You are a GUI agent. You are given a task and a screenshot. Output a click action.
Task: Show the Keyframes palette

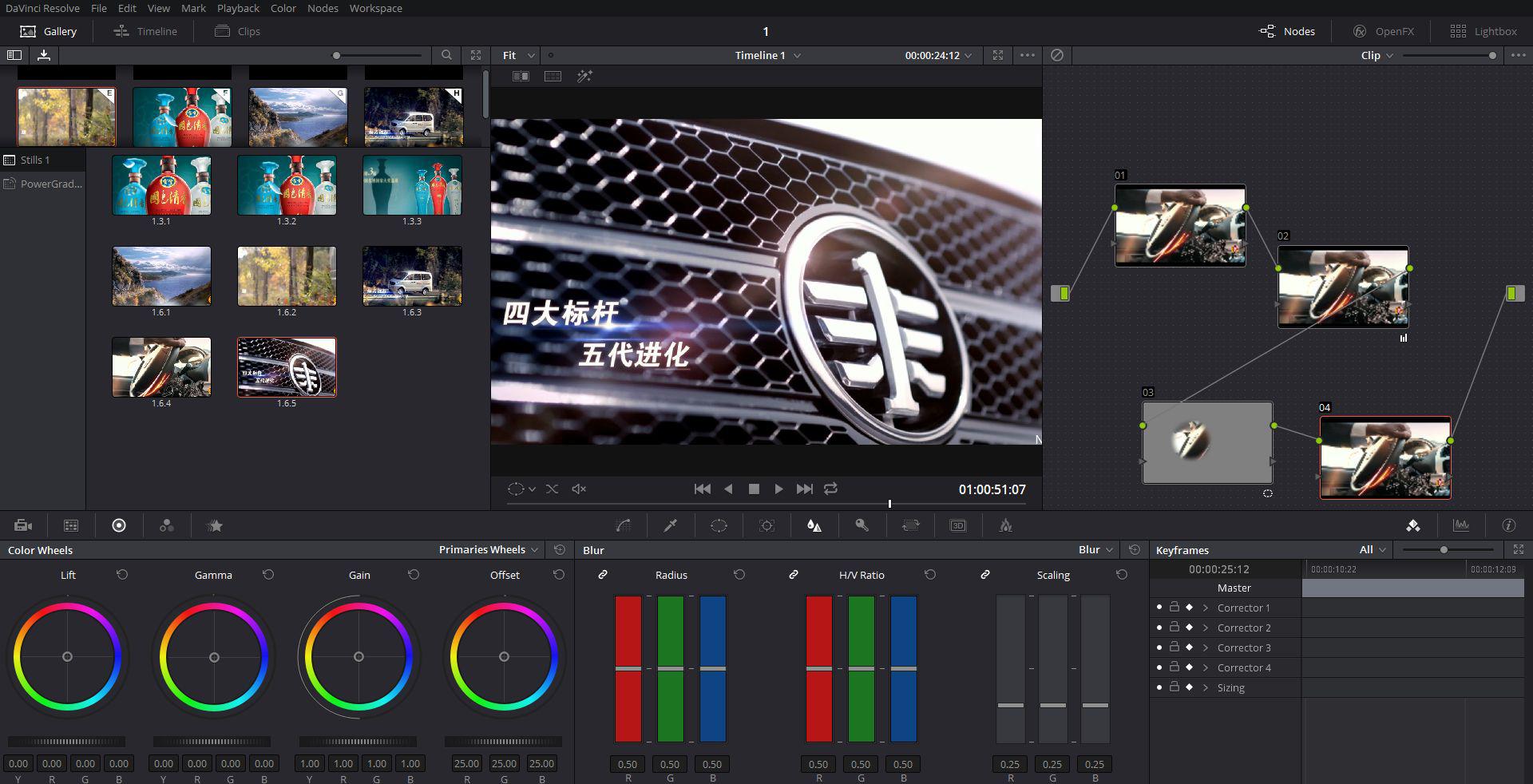(x=1413, y=525)
